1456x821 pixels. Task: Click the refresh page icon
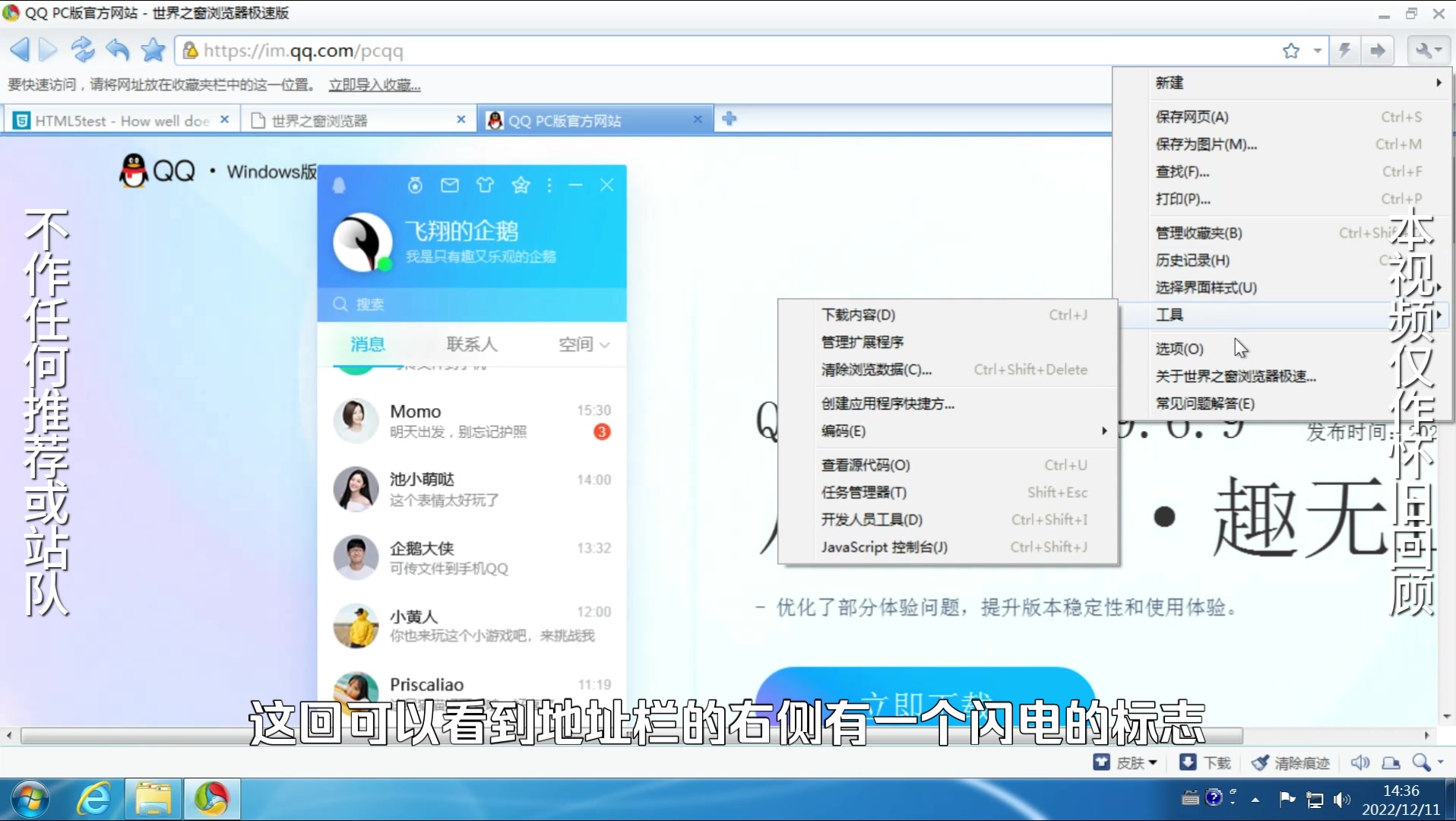[x=82, y=50]
